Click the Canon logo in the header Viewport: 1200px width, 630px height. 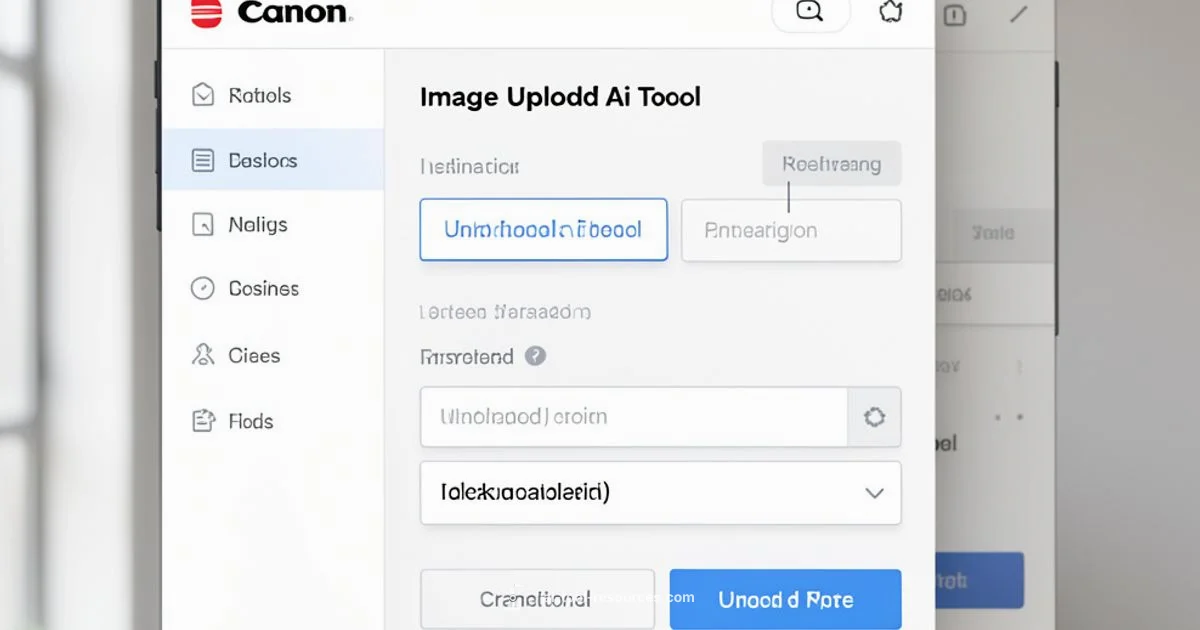(270, 13)
